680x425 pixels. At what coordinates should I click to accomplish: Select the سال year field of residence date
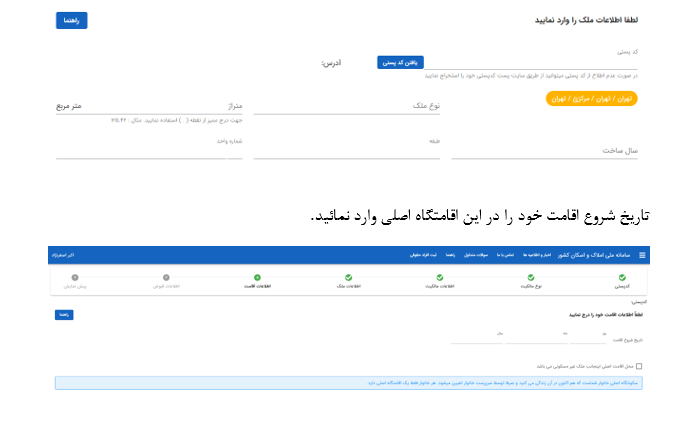pos(477,338)
